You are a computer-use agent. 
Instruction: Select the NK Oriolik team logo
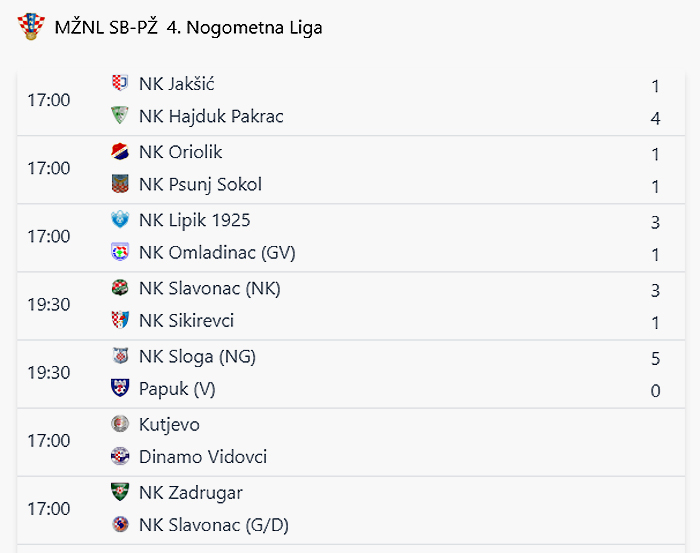pos(120,151)
